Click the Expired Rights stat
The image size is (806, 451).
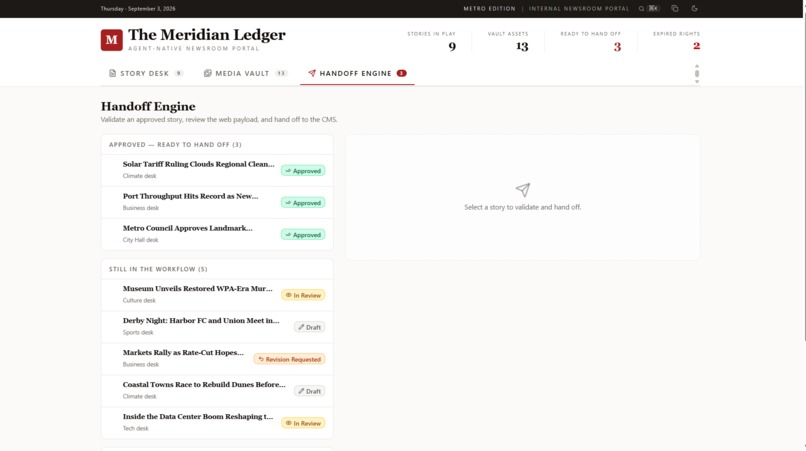coord(676,41)
